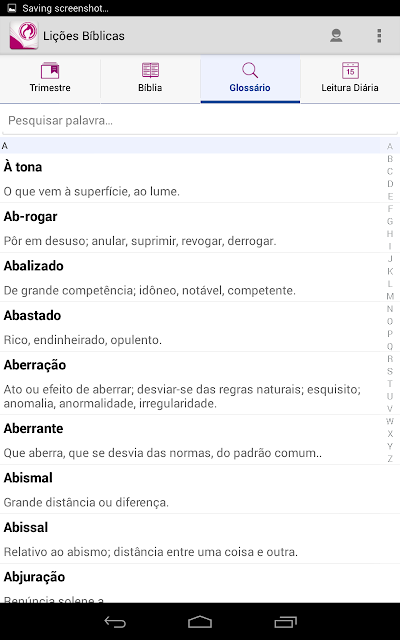Jump to letter Z in alphabet index
The image size is (400, 640).
click(390, 459)
